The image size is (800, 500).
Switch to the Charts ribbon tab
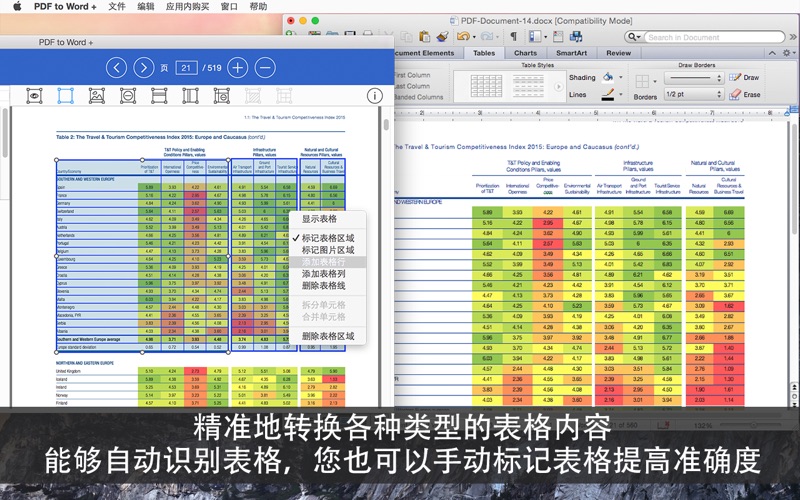pyautogui.click(x=526, y=53)
